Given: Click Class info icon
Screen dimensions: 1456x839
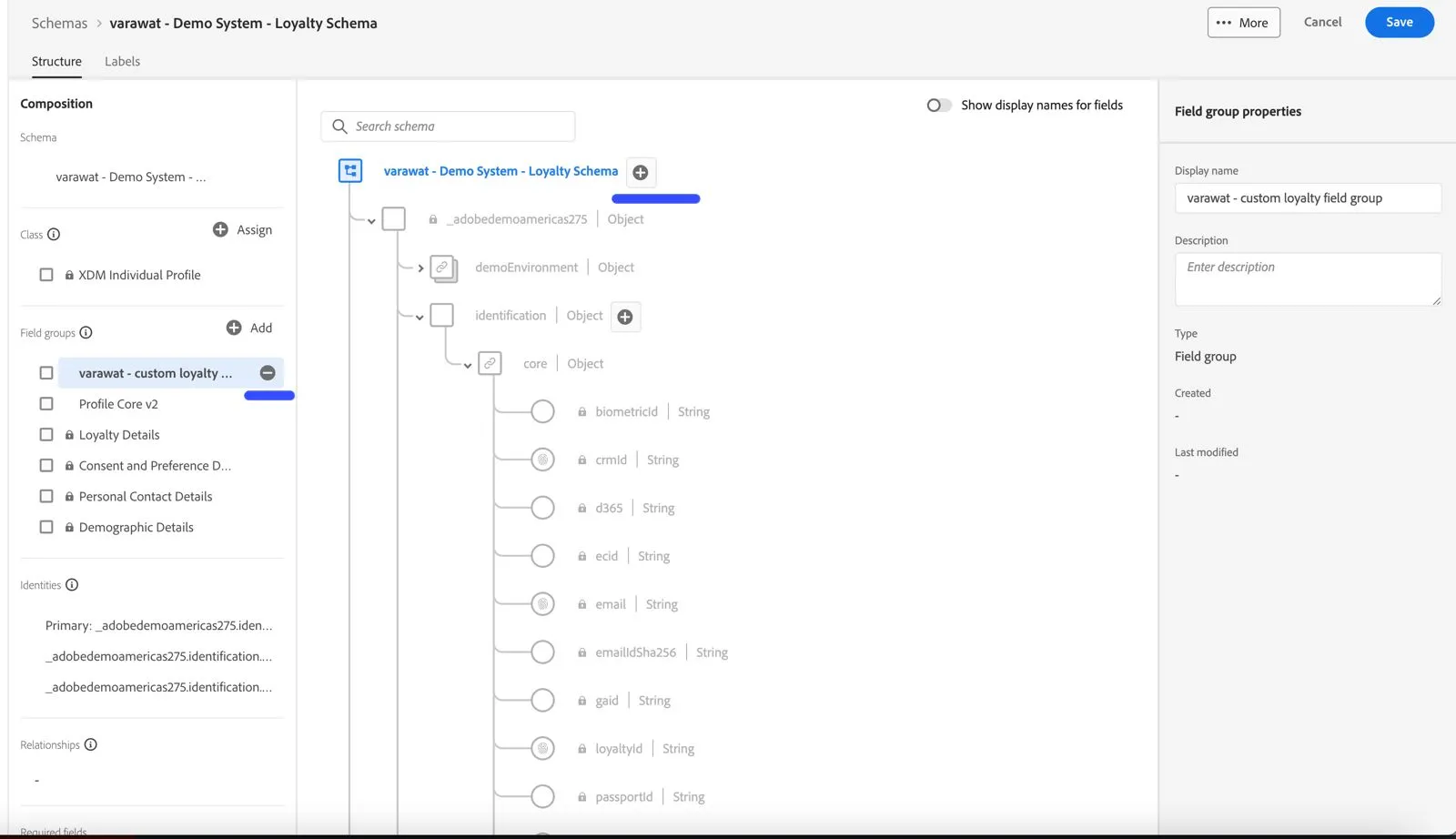Looking at the screenshot, I should click(x=54, y=235).
